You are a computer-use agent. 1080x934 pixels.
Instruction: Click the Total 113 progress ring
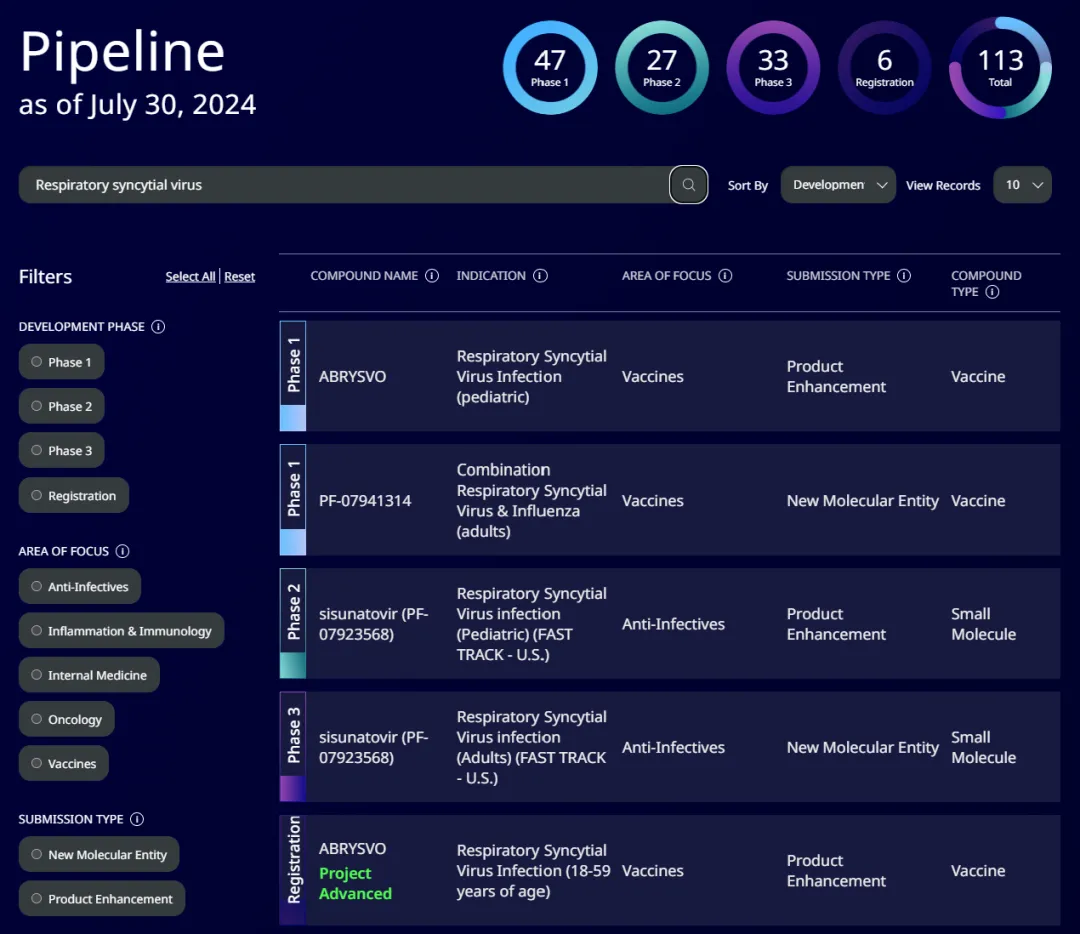1000,67
